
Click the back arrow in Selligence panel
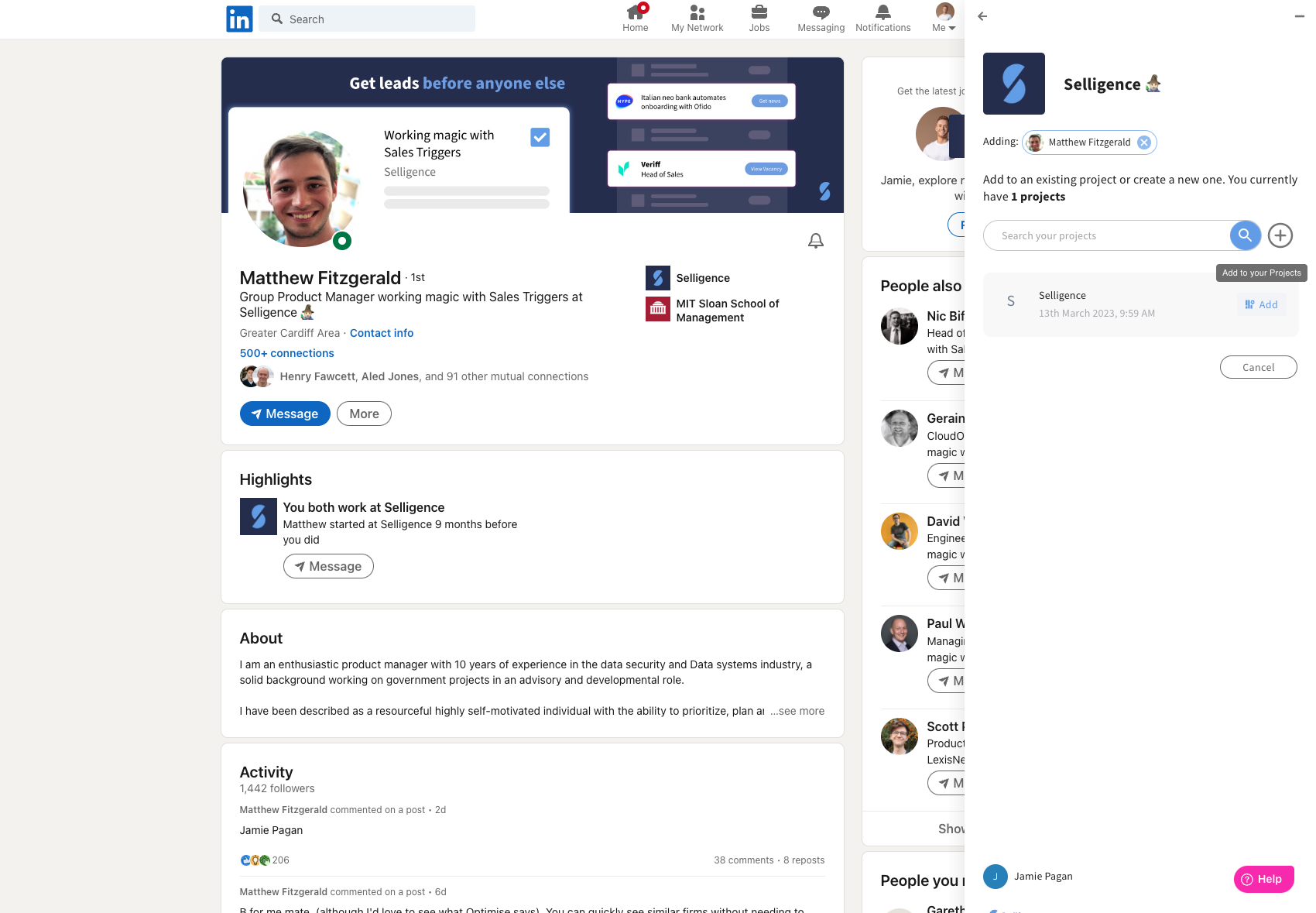(x=982, y=16)
